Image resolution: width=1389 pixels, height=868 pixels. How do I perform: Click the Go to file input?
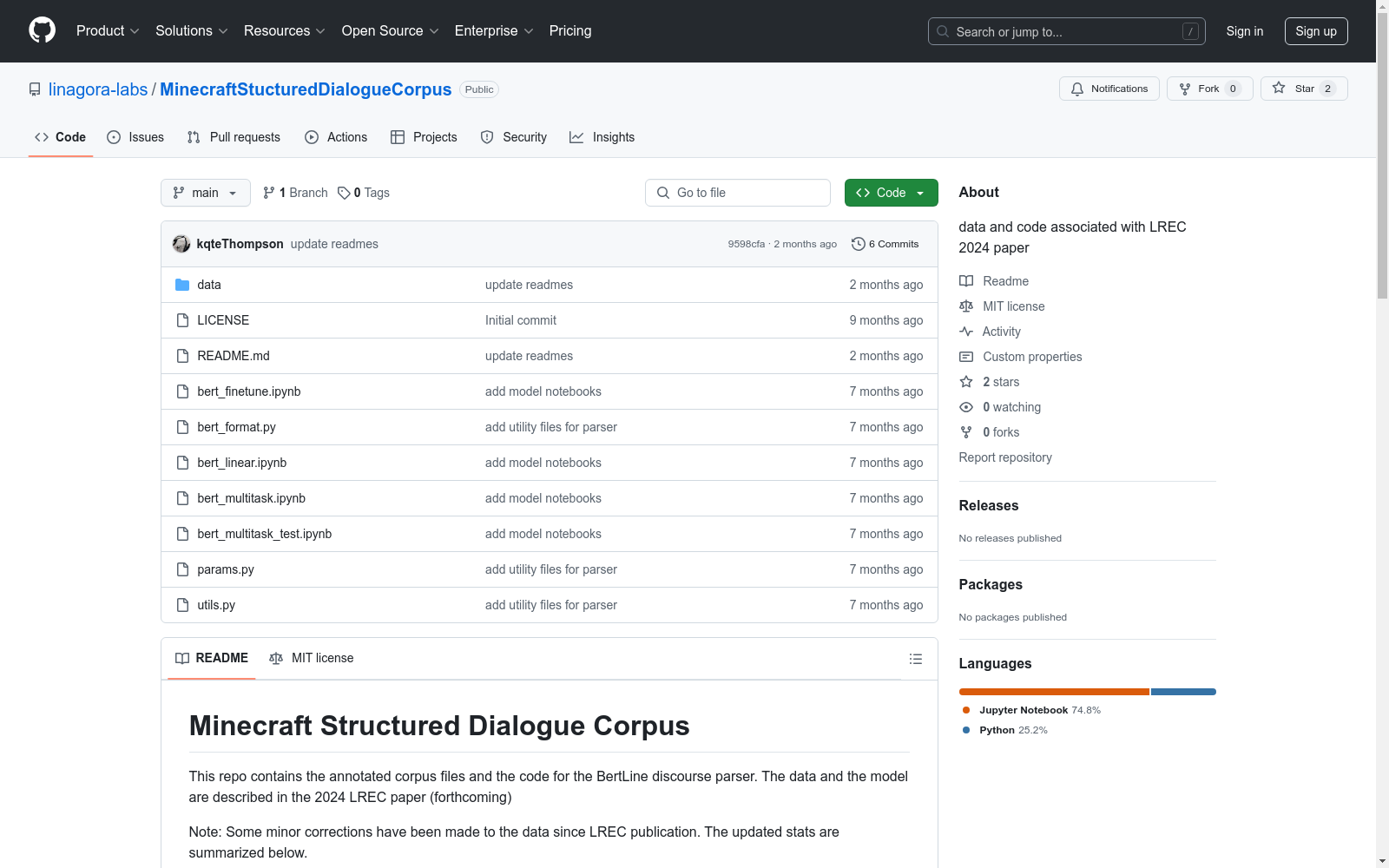(x=738, y=193)
